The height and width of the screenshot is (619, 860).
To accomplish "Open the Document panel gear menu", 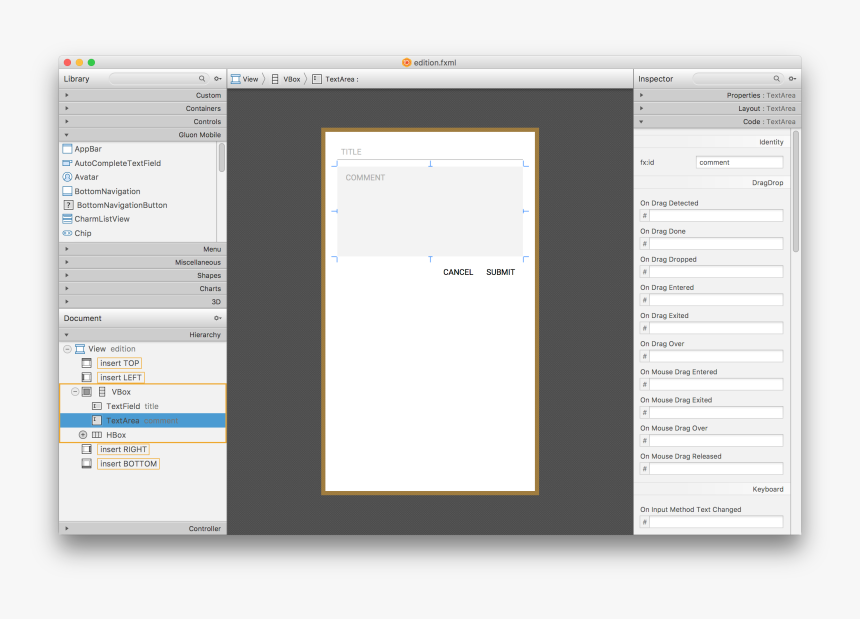I will coord(217,318).
